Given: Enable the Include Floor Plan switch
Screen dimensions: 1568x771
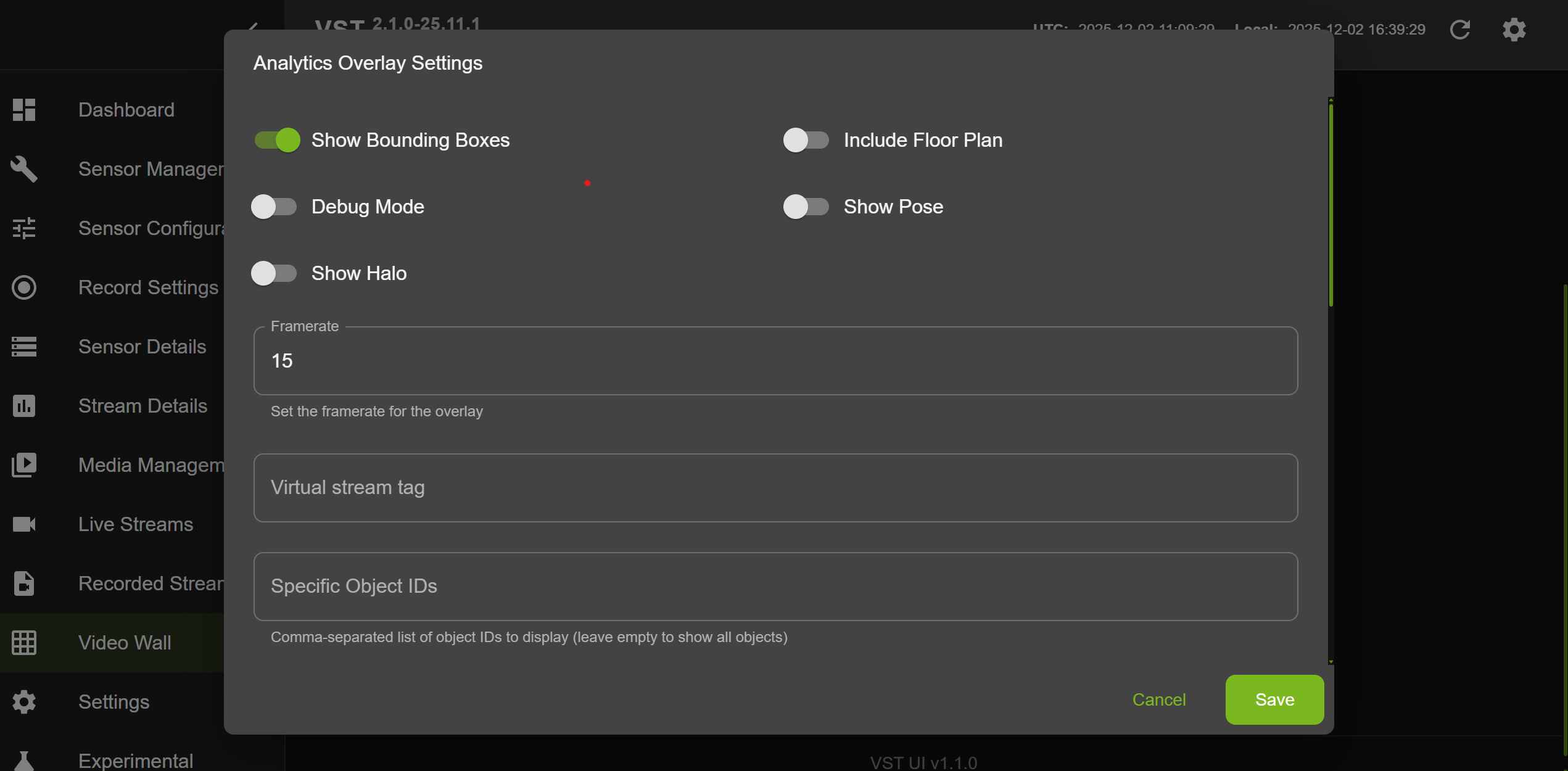Looking at the screenshot, I should pyautogui.click(x=806, y=140).
